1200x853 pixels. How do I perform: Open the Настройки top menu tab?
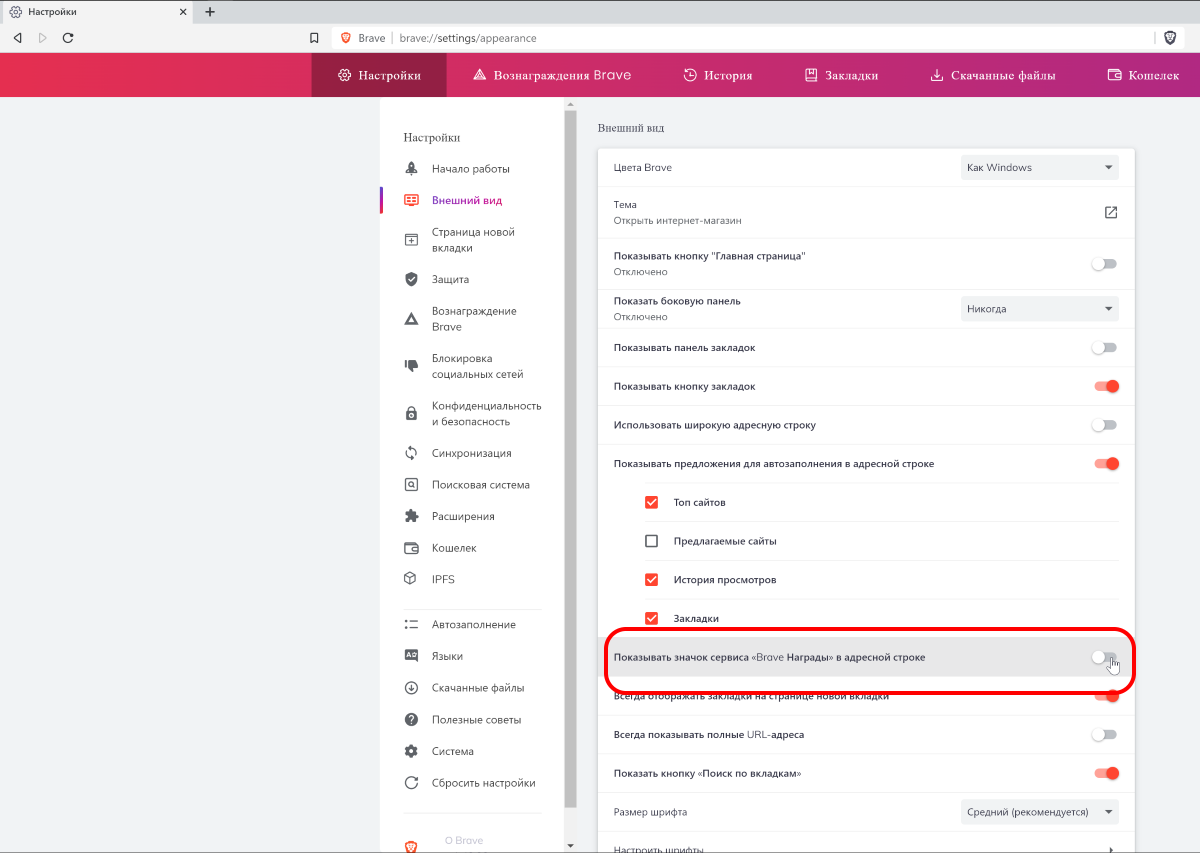pos(379,75)
